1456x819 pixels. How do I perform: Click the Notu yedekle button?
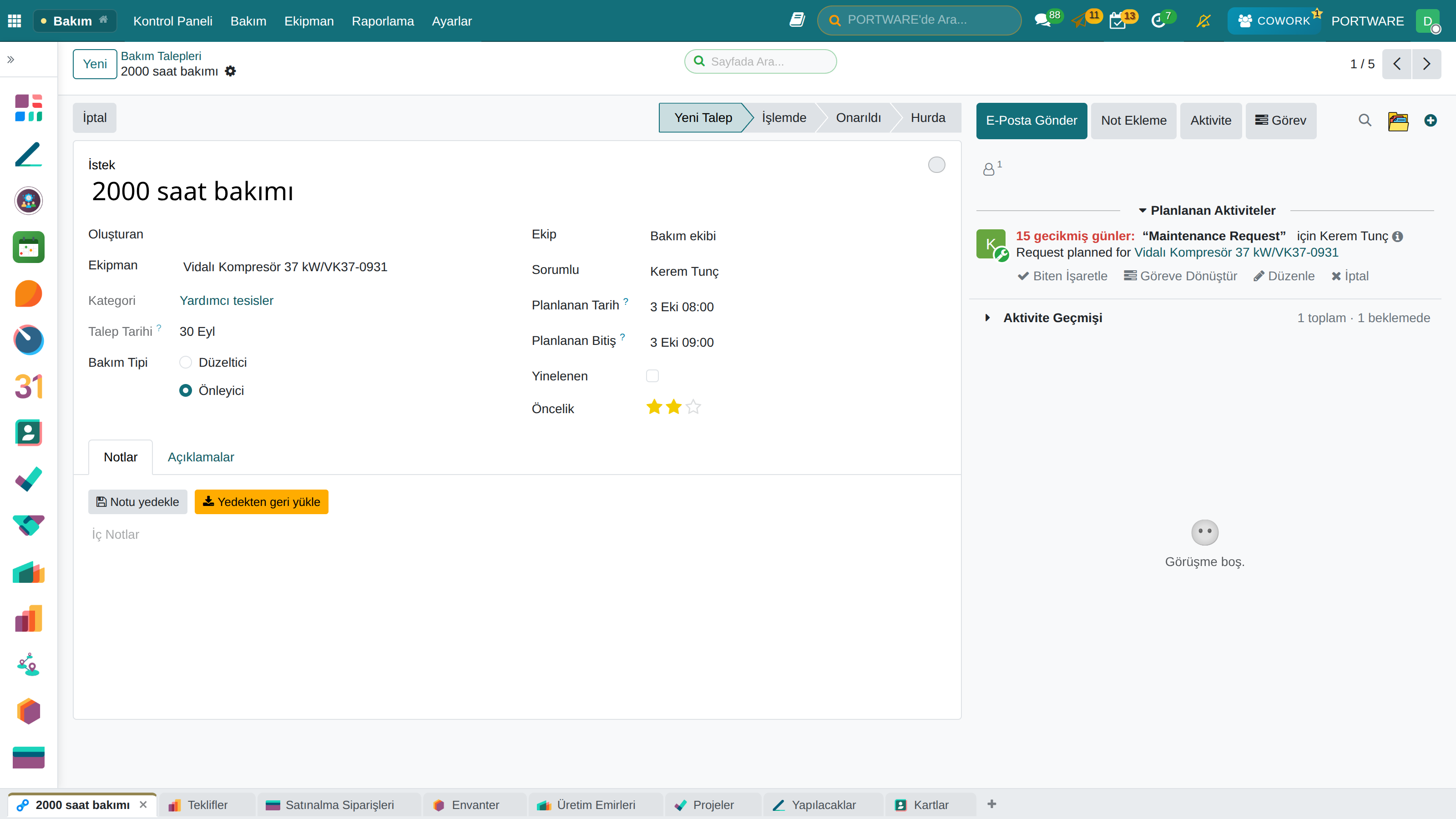pyautogui.click(x=137, y=502)
